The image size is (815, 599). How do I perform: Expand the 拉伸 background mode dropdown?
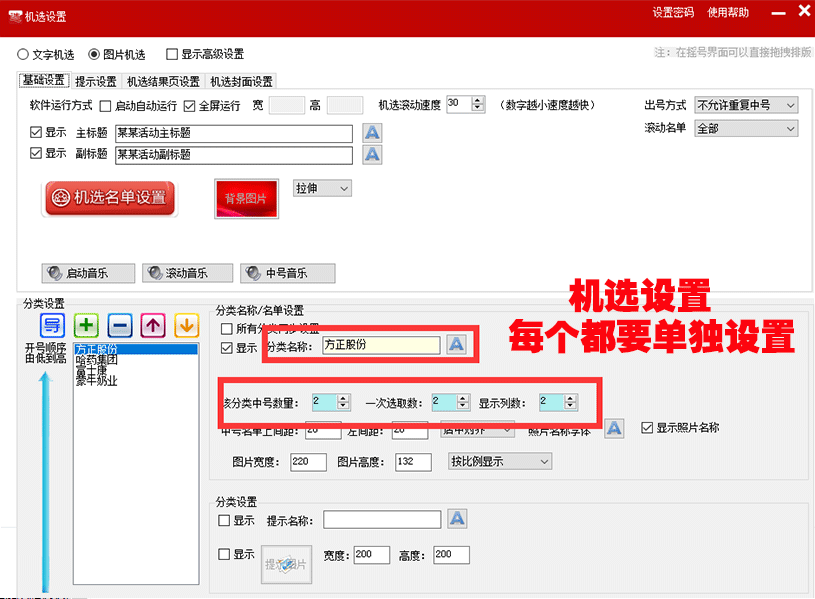[x=322, y=188]
